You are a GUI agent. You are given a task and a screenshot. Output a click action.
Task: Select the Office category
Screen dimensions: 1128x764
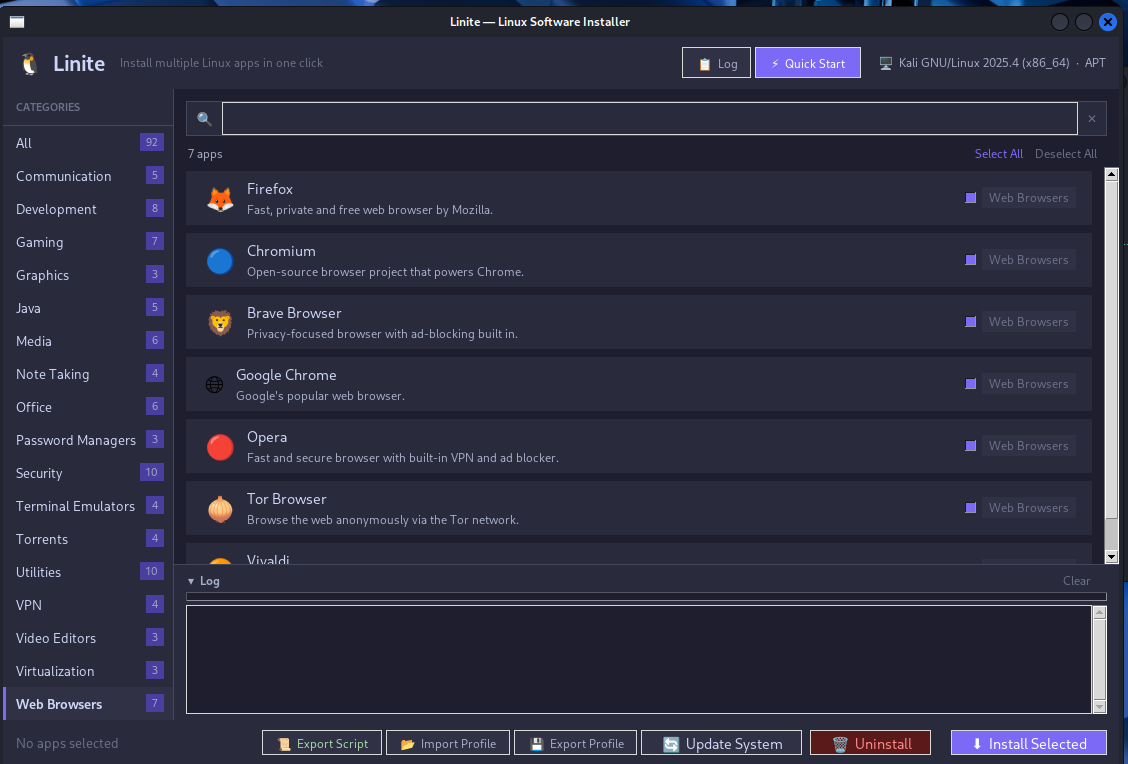pos(88,407)
